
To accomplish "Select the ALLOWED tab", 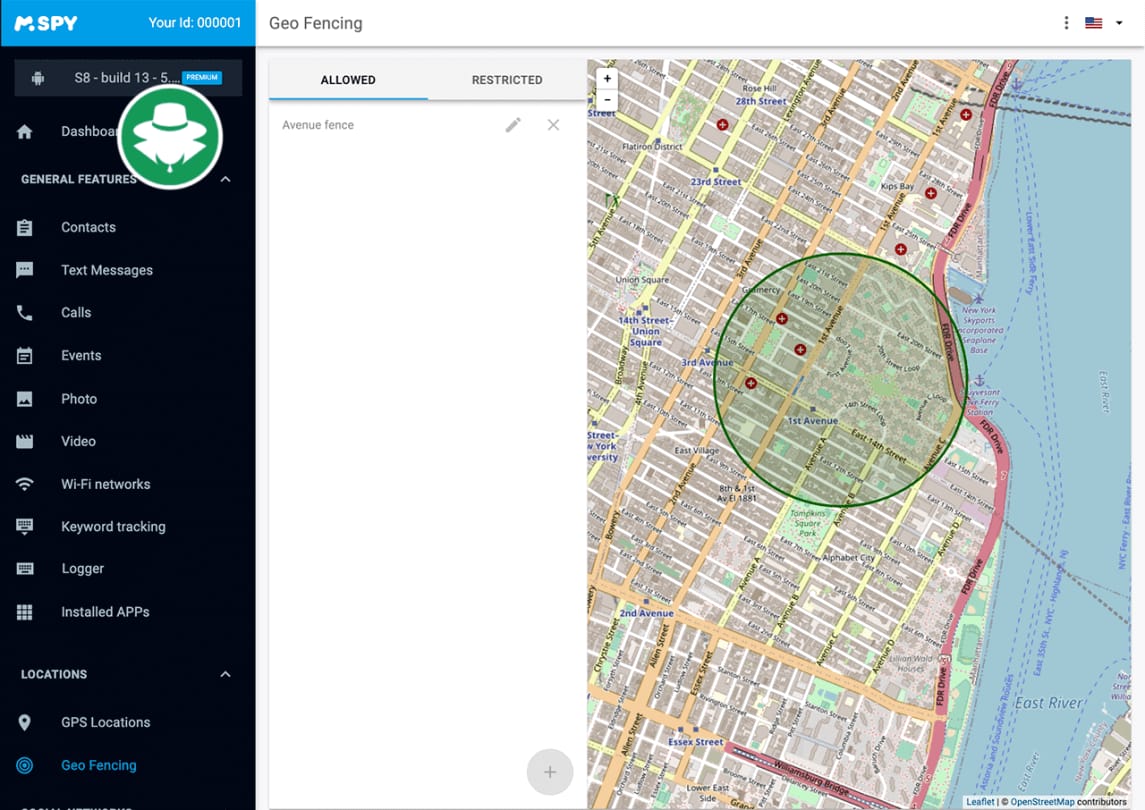I will 348,80.
